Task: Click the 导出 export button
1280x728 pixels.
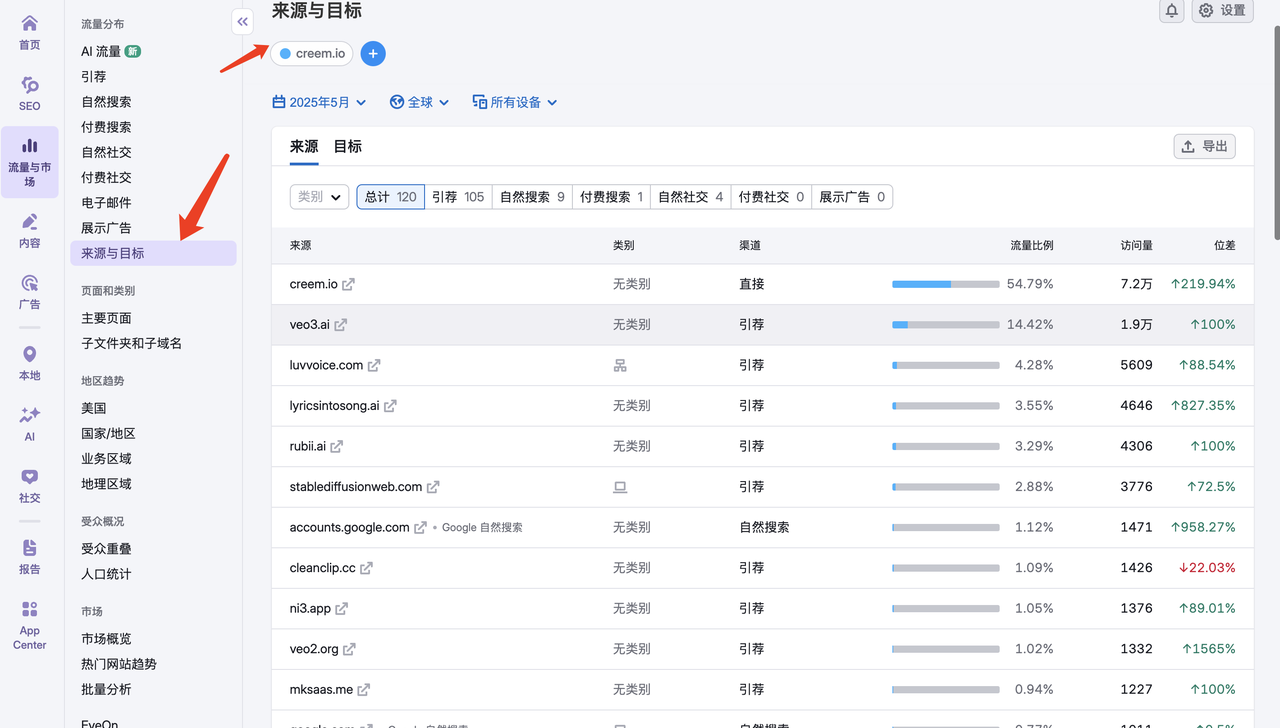Action: coord(1204,147)
